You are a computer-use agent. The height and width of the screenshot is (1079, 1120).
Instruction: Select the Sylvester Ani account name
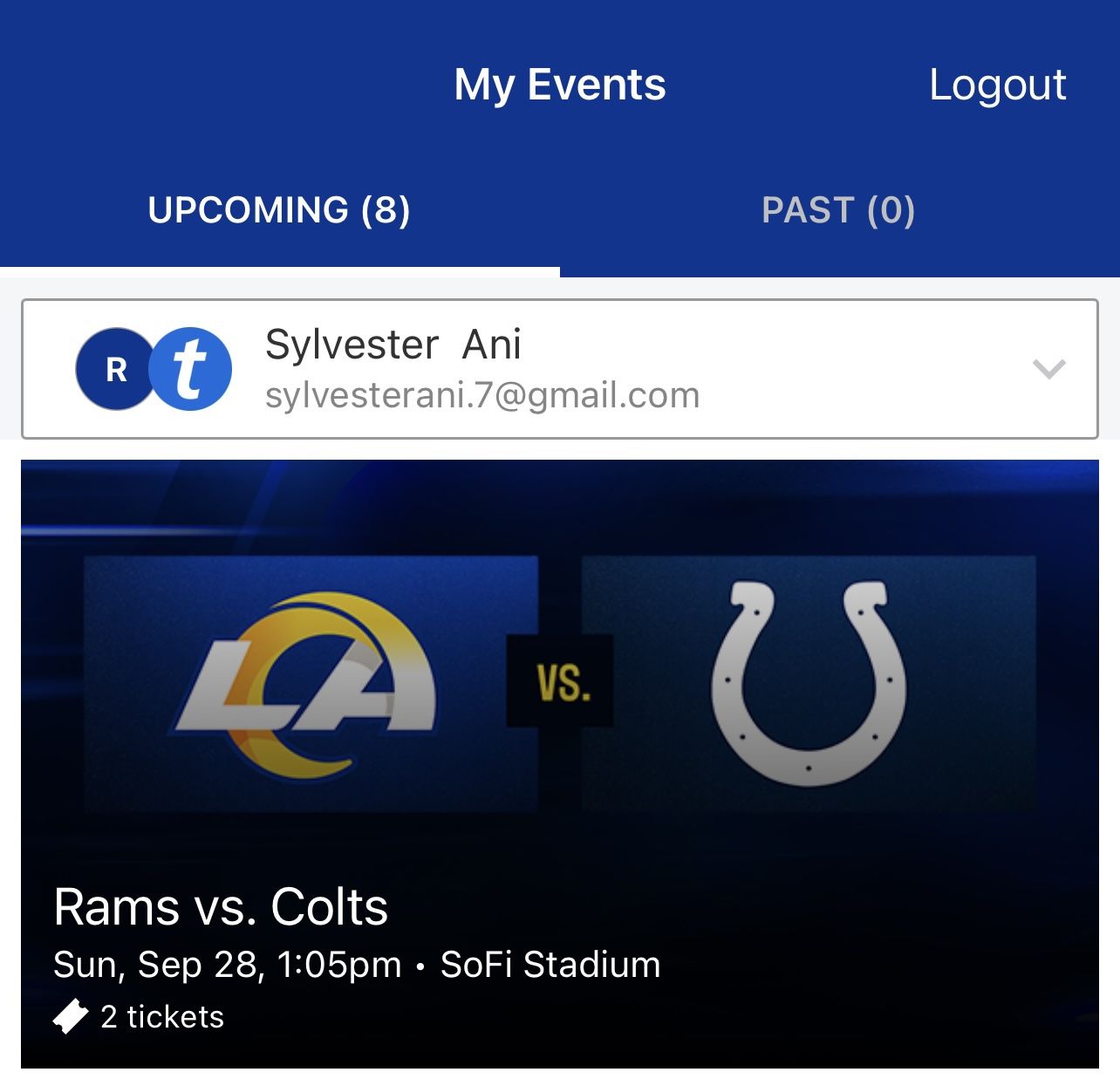click(x=393, y=345)
